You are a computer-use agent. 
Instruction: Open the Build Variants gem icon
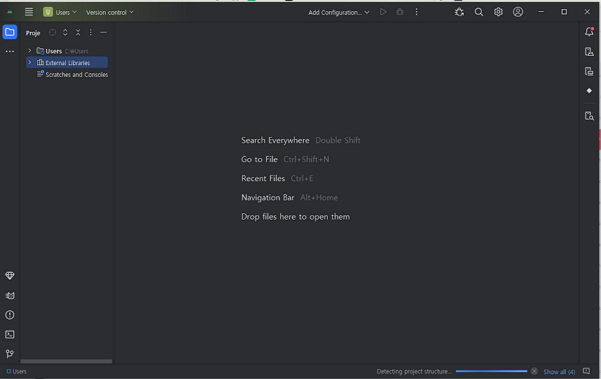point(10,276)
